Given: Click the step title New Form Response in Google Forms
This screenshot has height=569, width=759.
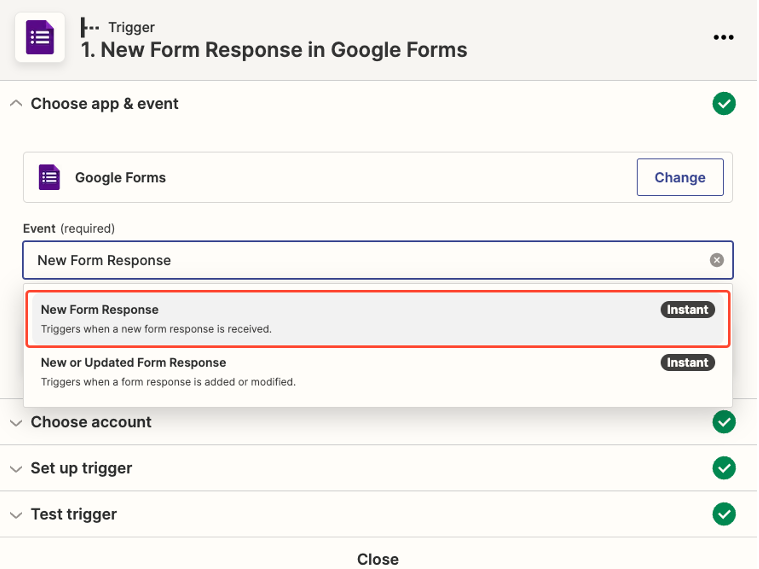Looking at the screenshot, I should coord(274,50).
